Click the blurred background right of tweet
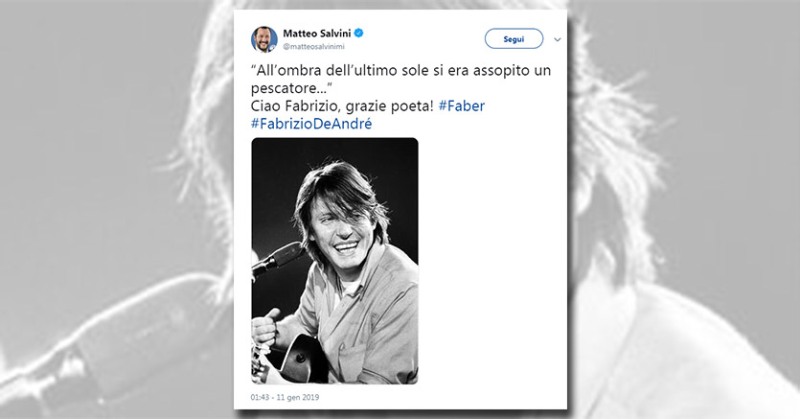The image size is (800, 419). [684, 209]
